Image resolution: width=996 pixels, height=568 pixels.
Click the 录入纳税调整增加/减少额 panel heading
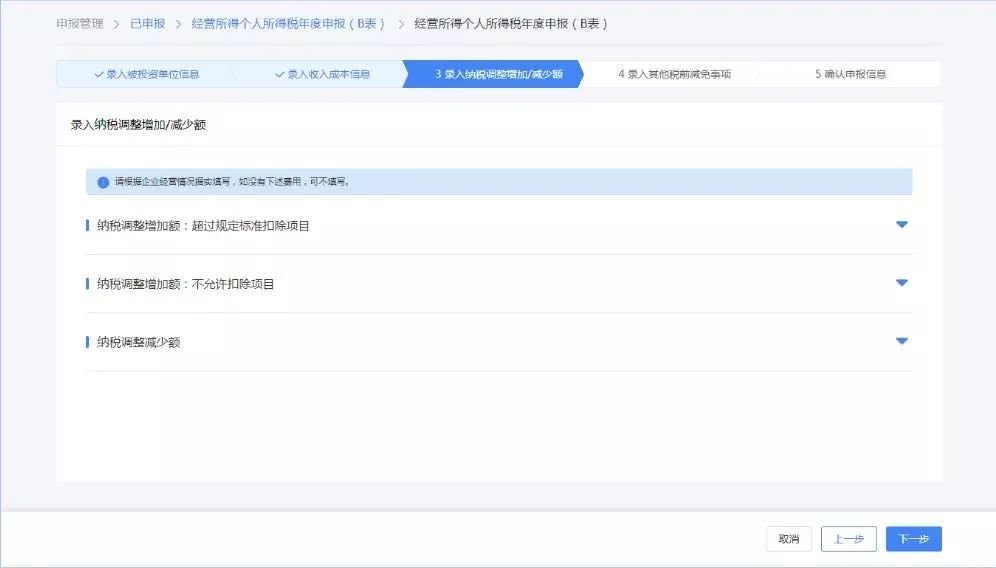tap(138, 126)
